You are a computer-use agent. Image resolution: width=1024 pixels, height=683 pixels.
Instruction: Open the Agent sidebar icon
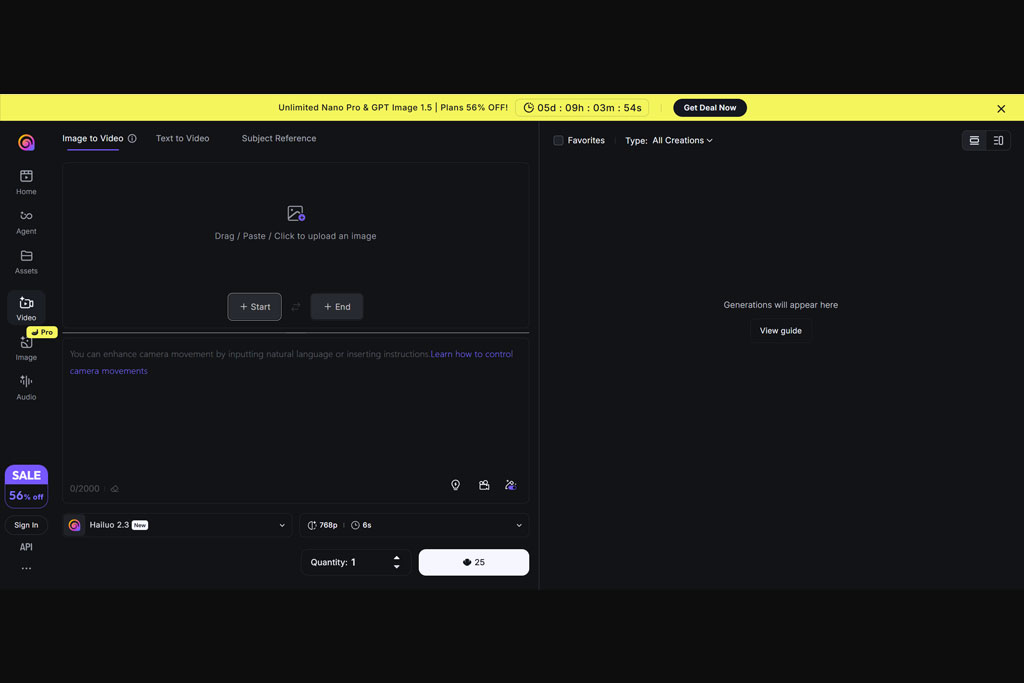(x=26, y=222)
